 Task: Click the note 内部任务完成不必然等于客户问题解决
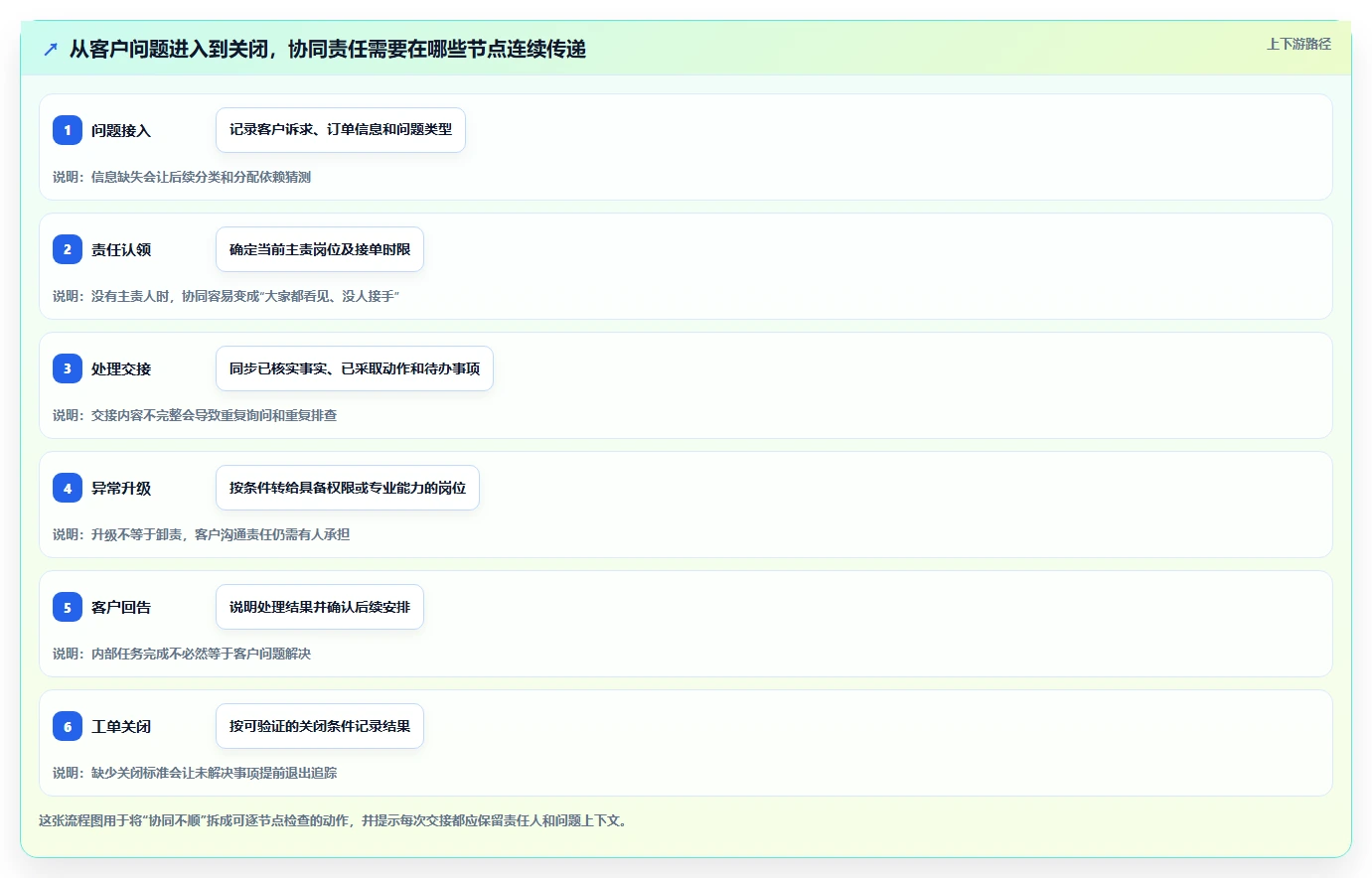(x=182, y=654)
